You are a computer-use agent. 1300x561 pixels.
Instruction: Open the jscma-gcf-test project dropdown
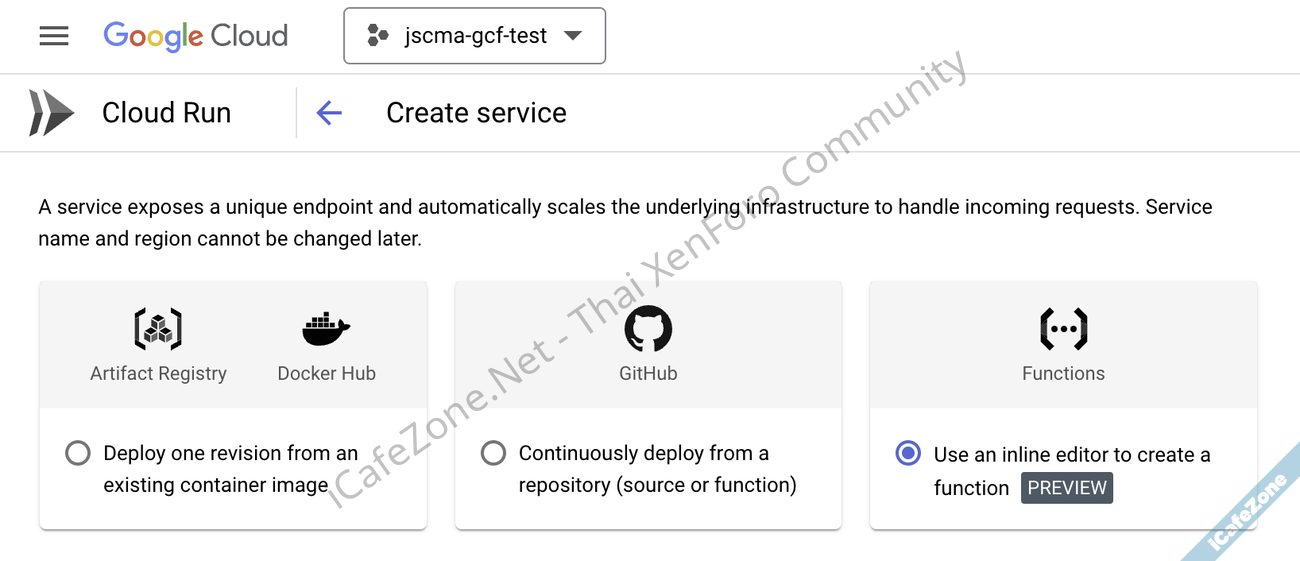coord(475,36)
